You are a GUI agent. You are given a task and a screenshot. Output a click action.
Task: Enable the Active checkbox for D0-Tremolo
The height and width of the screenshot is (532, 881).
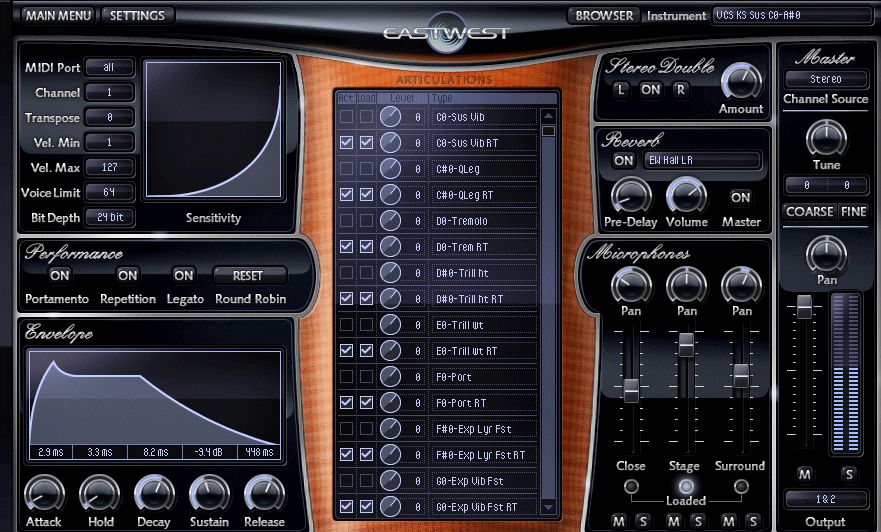coord(346,221)
